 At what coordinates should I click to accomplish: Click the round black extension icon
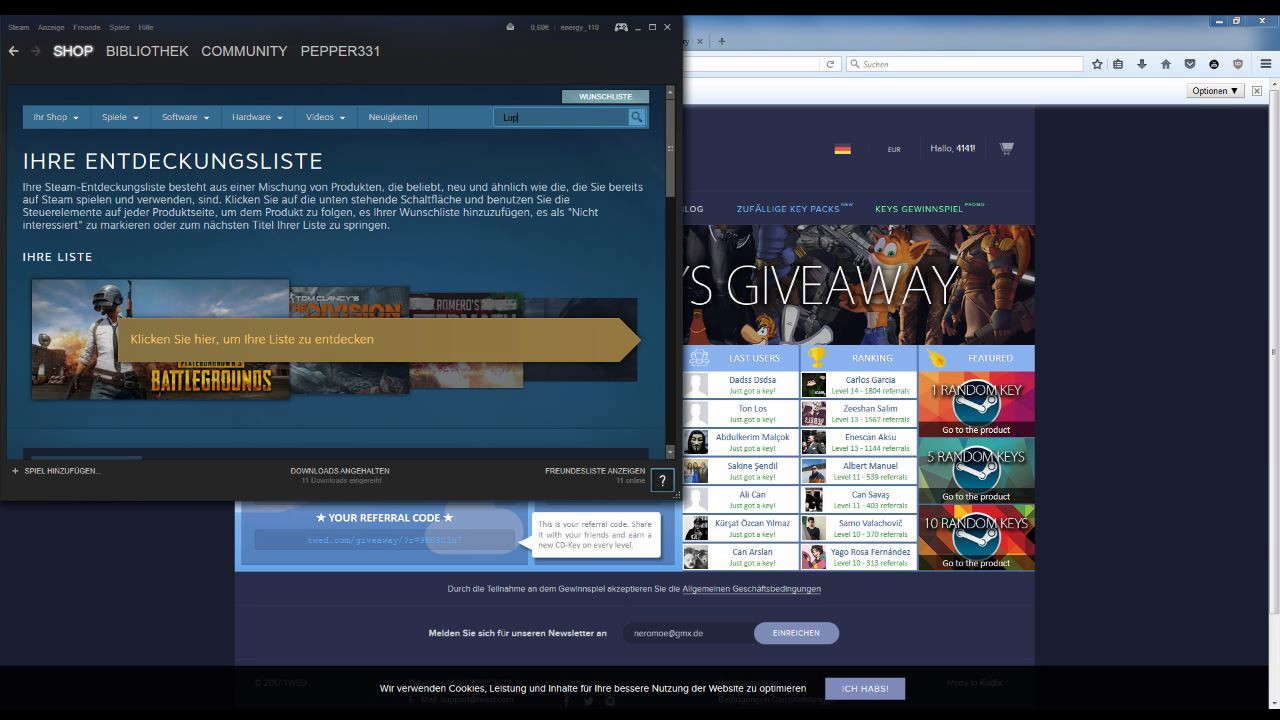click(x=1214, y=64)
